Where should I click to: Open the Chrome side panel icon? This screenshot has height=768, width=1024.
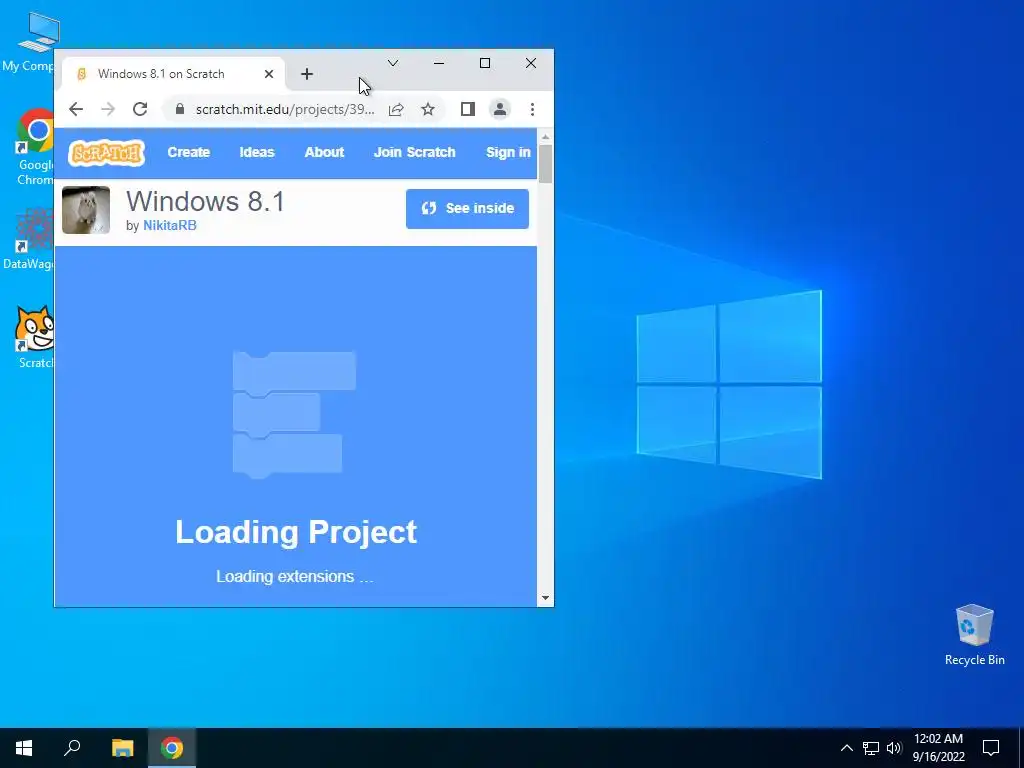468,109
